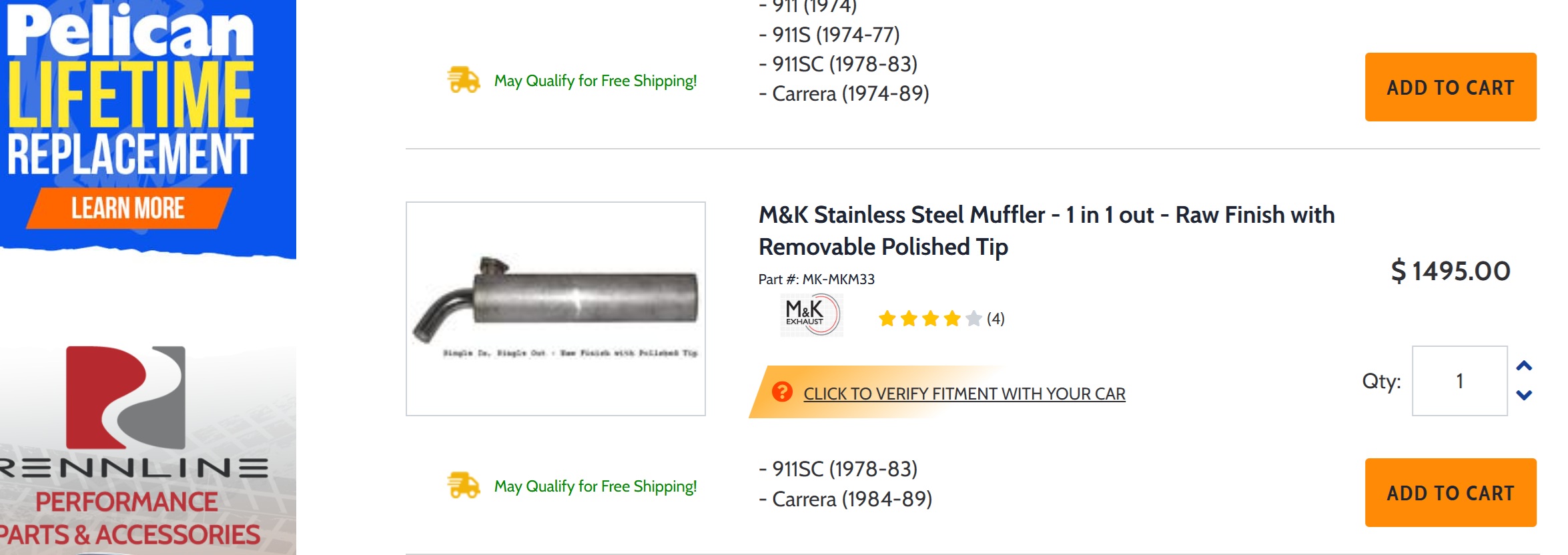The image size is (1568, 555).
Task: Click the shipping truck icon below the muffler image
Action: coord(464,486)
